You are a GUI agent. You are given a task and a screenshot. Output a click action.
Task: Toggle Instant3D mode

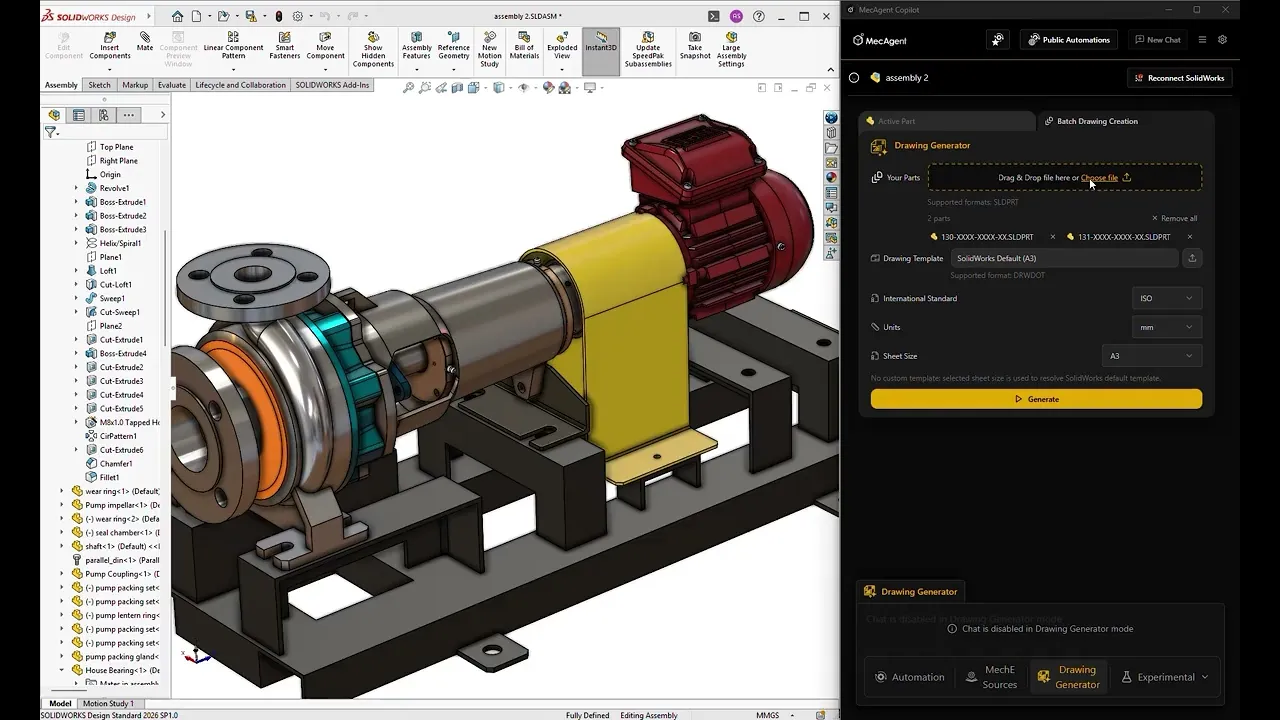[x=601, y=50]
